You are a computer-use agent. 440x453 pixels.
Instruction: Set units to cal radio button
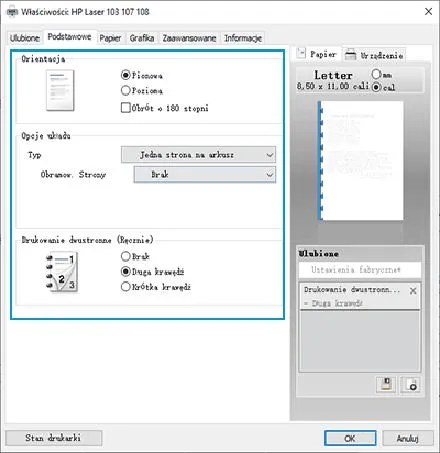(x=376, y=87)
